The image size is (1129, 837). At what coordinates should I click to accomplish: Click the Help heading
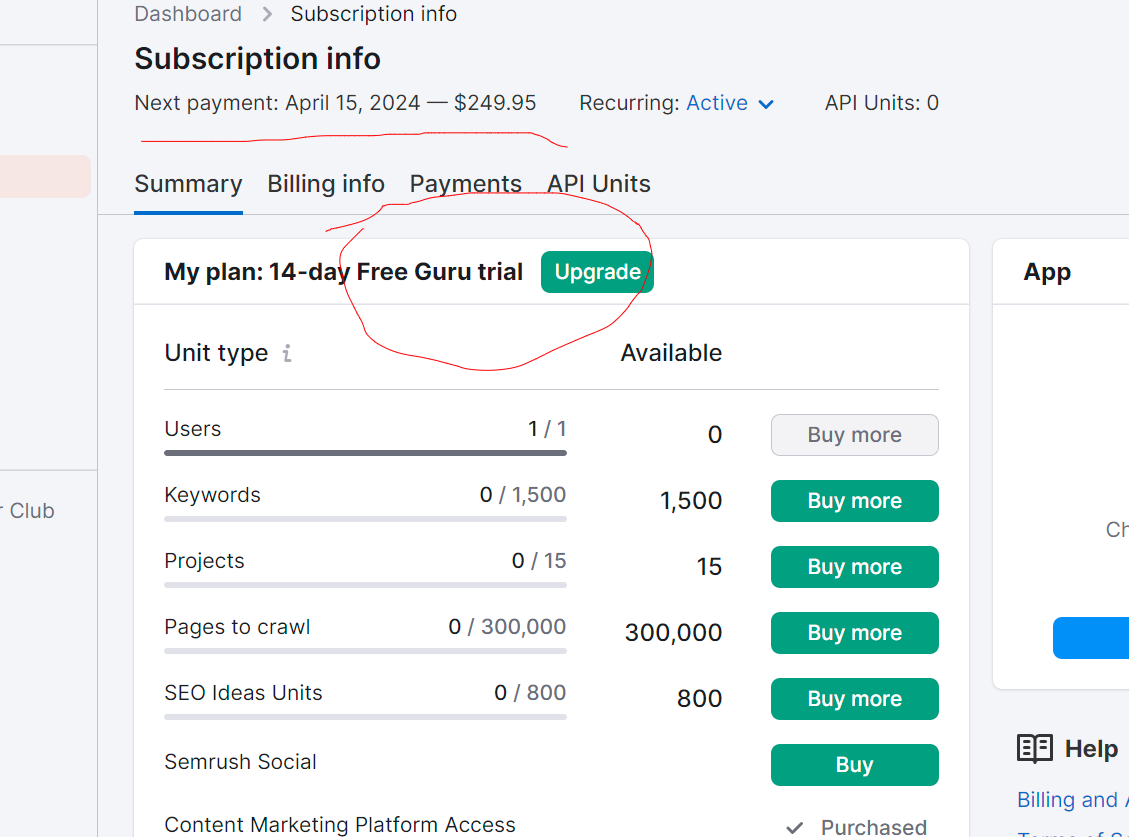pos(1092,749)
